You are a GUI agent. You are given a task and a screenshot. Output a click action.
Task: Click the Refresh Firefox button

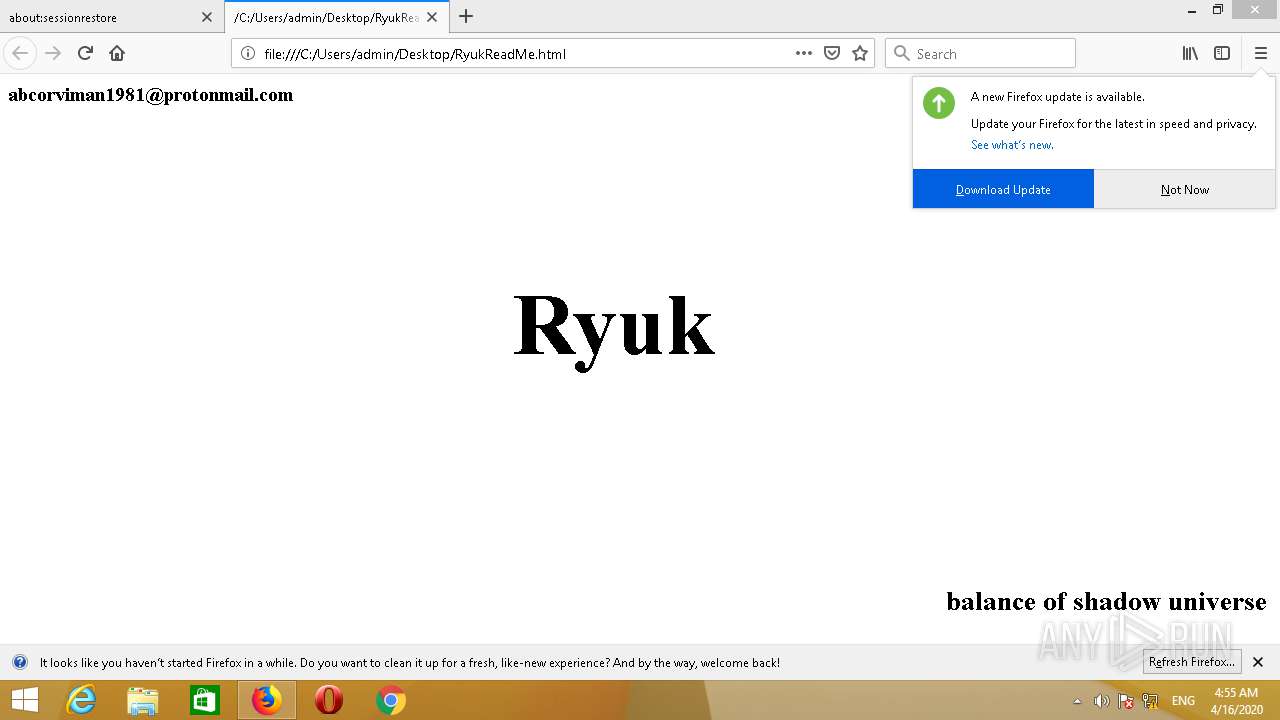[x=1192, y=662]
